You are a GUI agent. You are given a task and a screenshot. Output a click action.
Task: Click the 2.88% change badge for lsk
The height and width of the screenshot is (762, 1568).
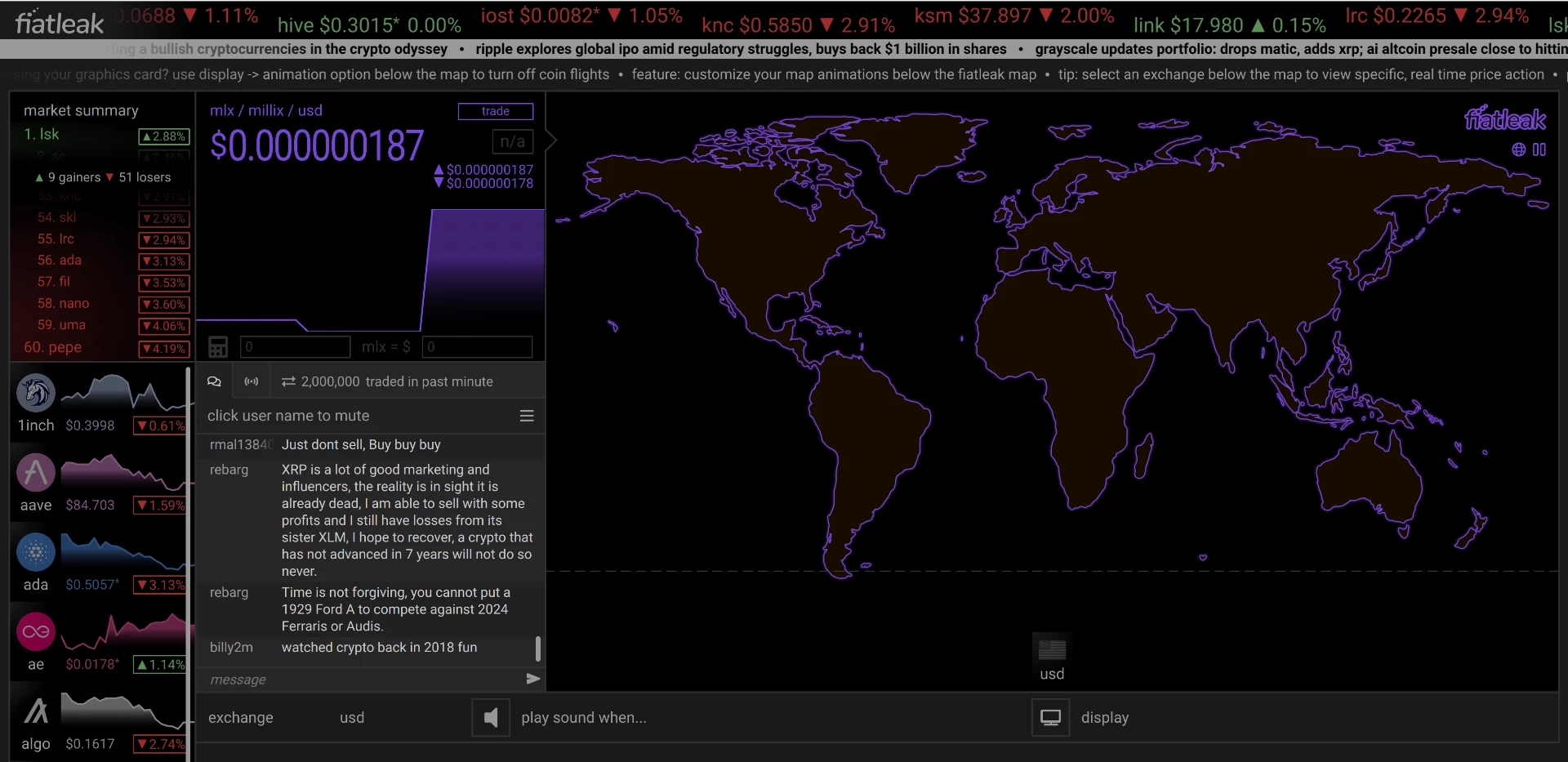pyautogui.click(x=164, y=136)
